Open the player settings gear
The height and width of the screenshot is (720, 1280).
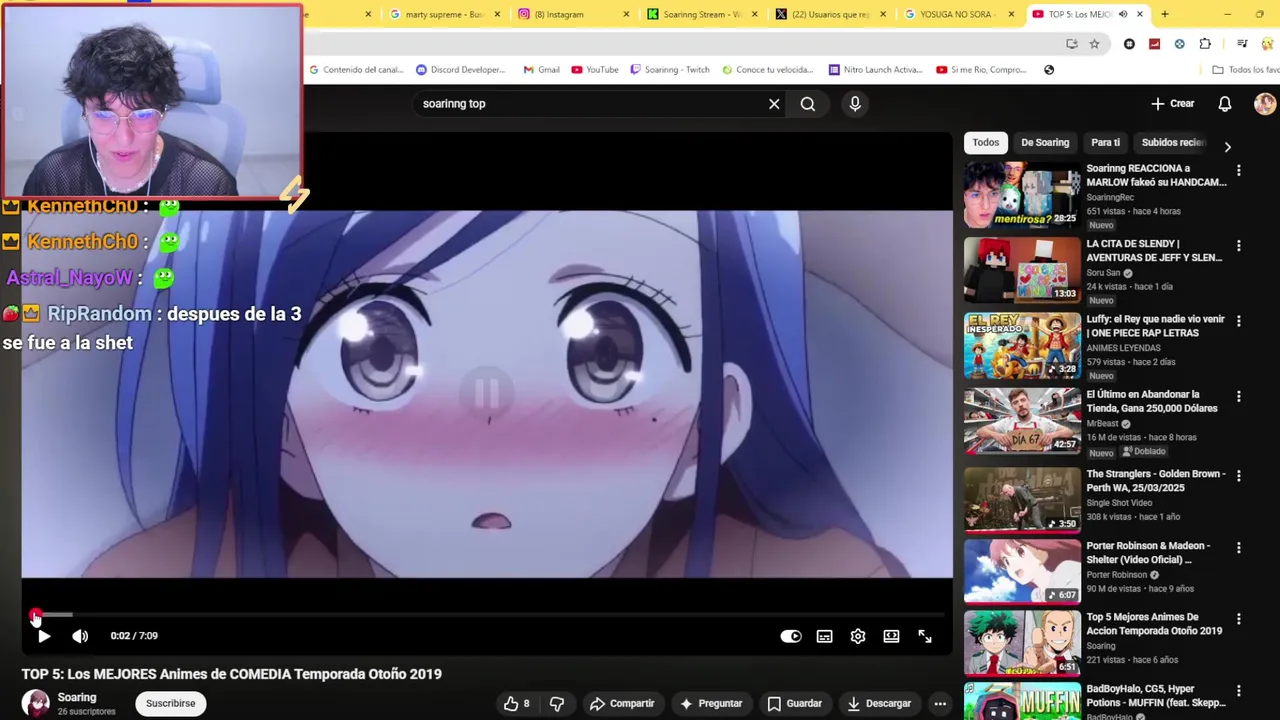pos(858,636)
